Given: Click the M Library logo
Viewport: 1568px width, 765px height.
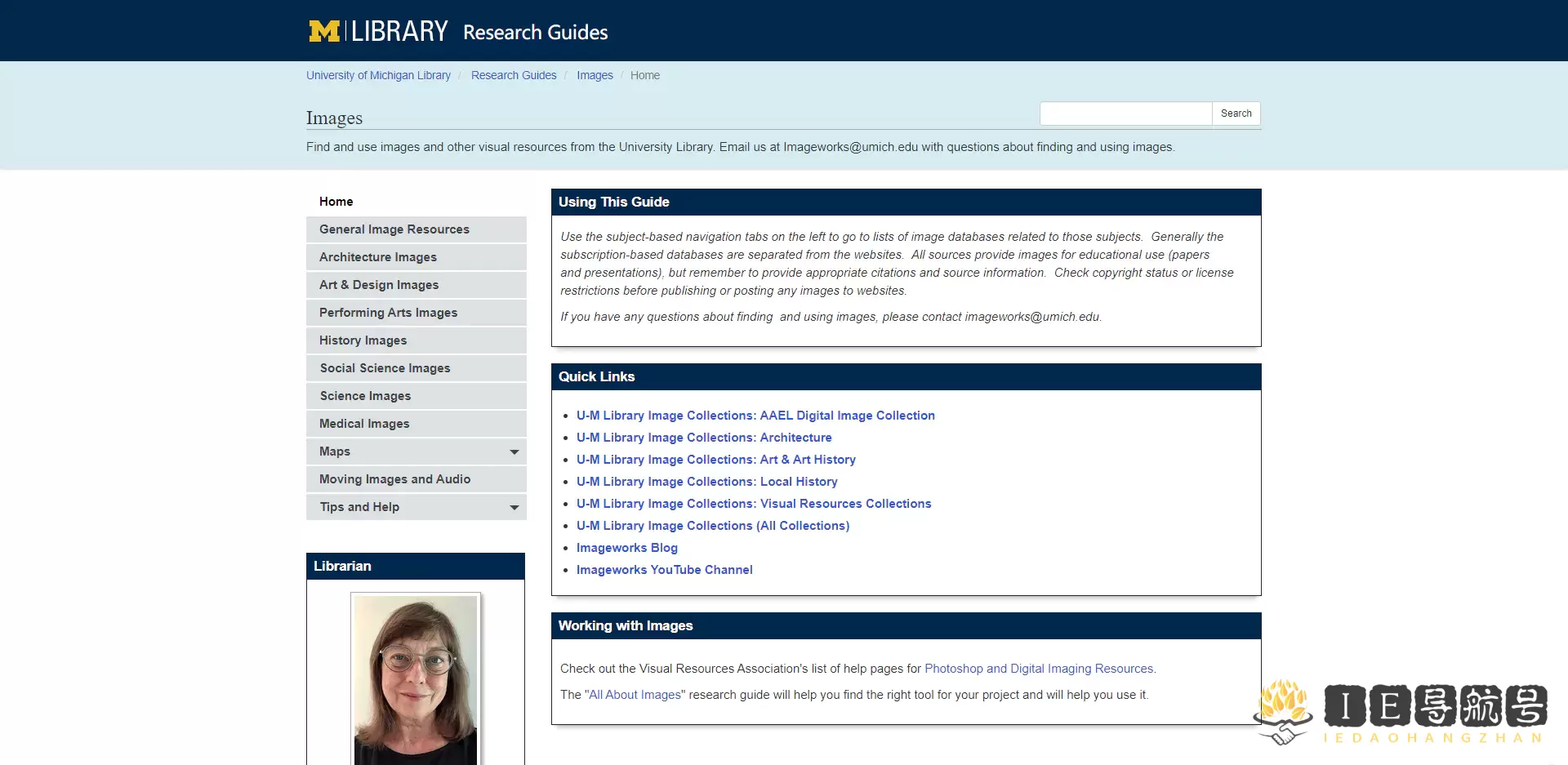Looking at the screenshot, I should pos(378,31).
